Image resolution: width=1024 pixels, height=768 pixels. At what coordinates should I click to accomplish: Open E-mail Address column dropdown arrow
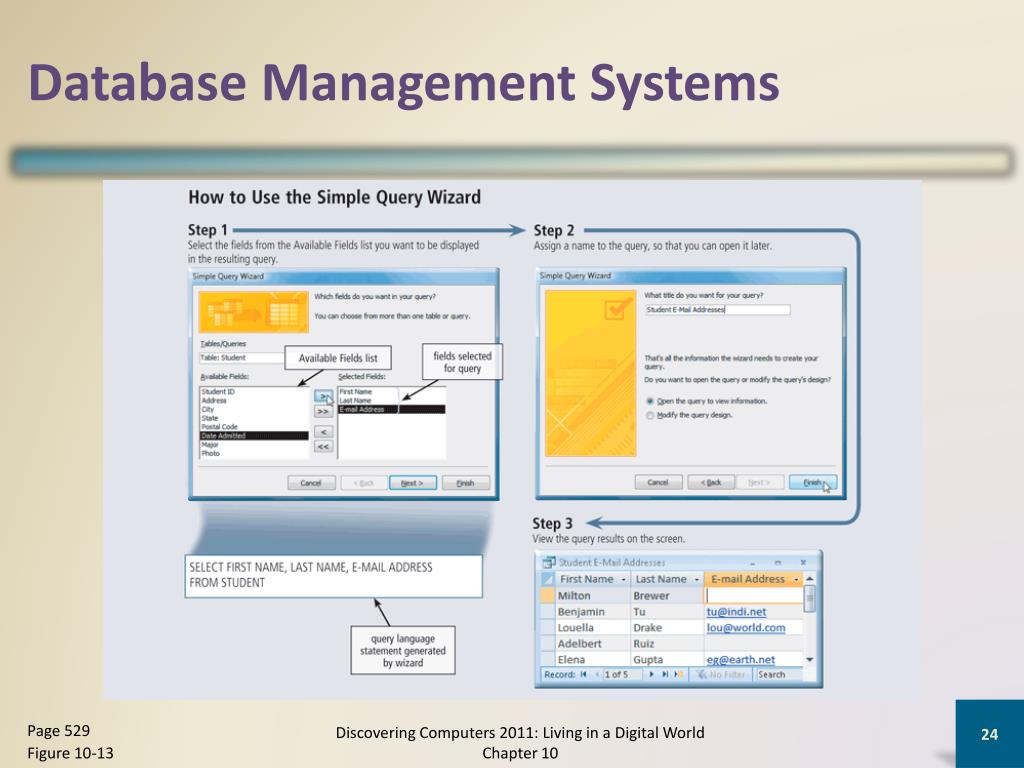pyautogui.click(x=796, y=579)
